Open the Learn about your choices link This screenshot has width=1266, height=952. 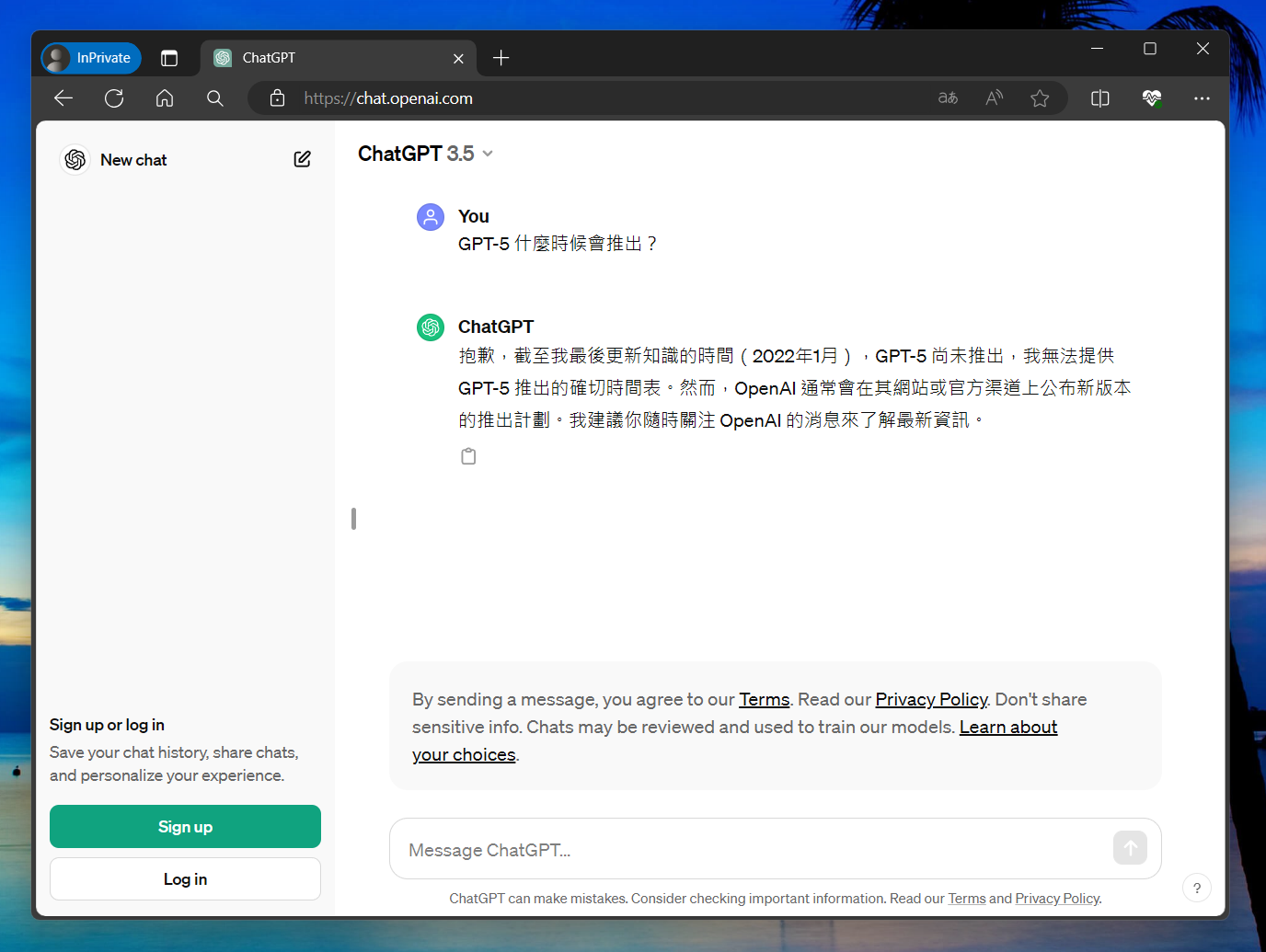click(1007, 728)
